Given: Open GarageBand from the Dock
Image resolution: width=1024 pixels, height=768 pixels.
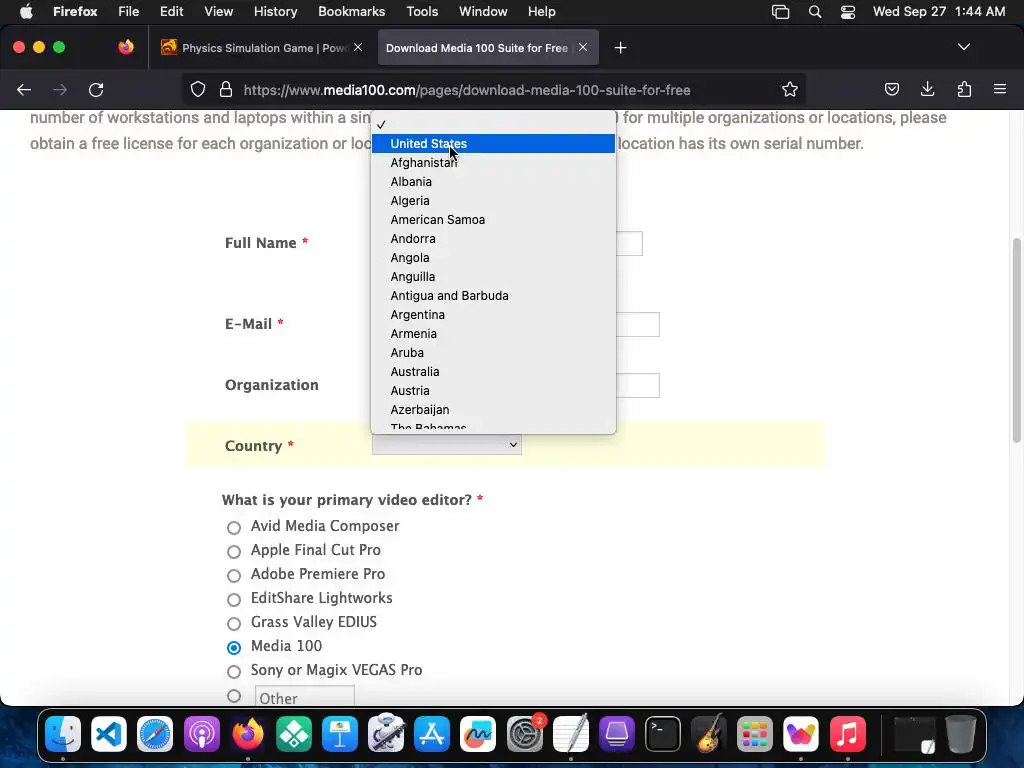Looking at the screenshot, I should coord(709,733).
